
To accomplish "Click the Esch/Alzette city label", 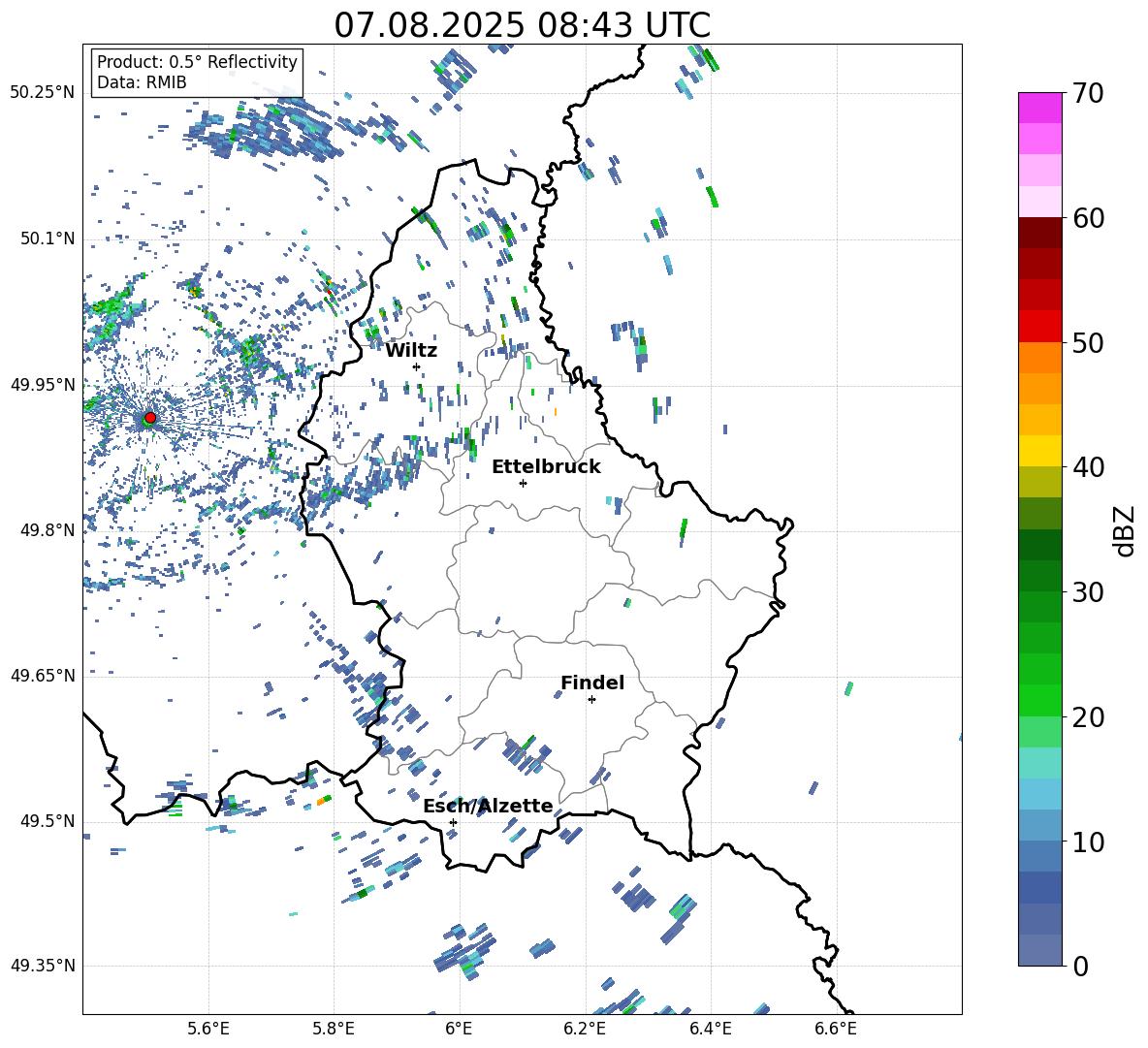I will click(x=489, y=806).
